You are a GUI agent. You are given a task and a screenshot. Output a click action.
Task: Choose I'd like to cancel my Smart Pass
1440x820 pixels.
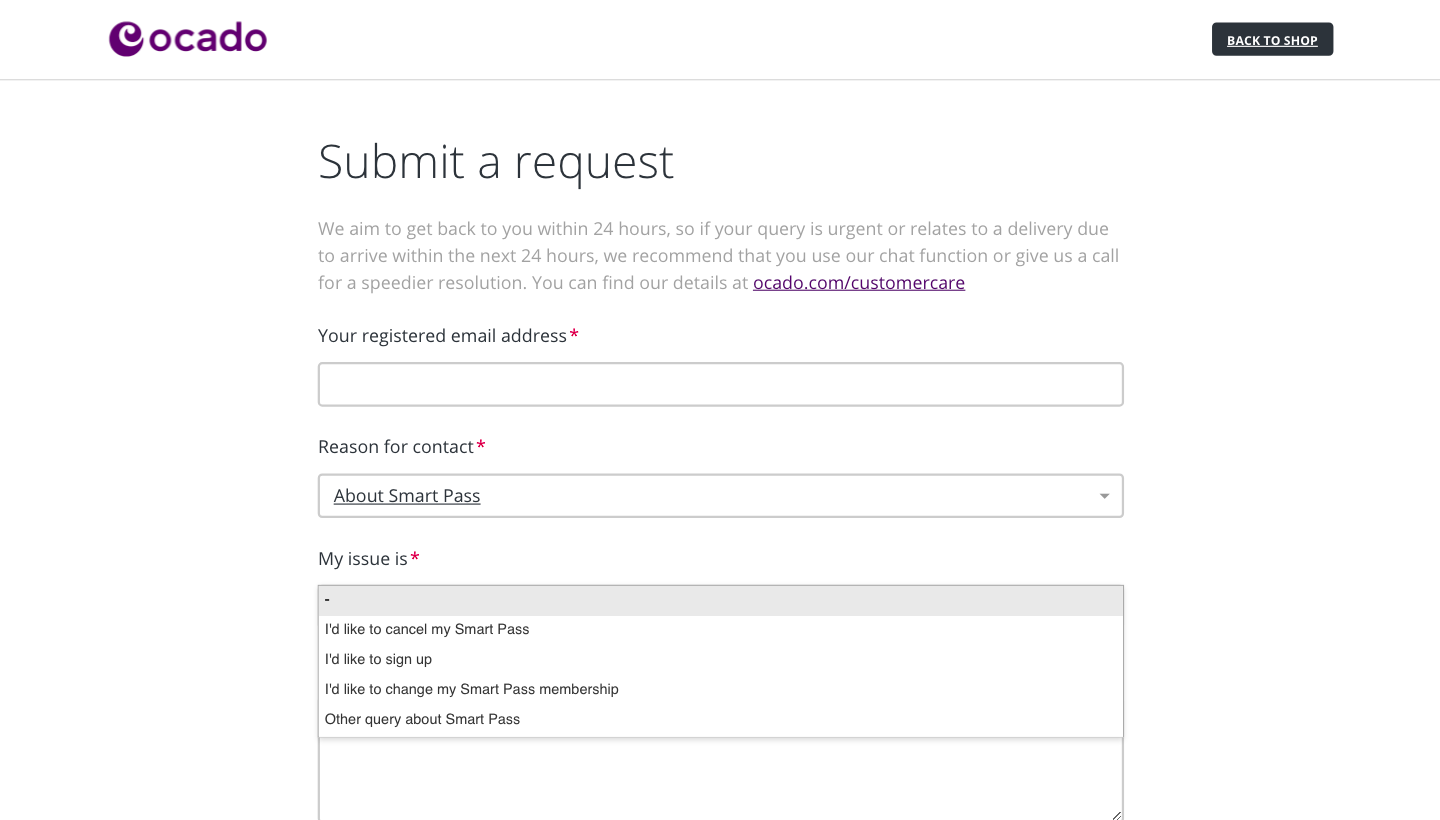(x=721, y=629)
